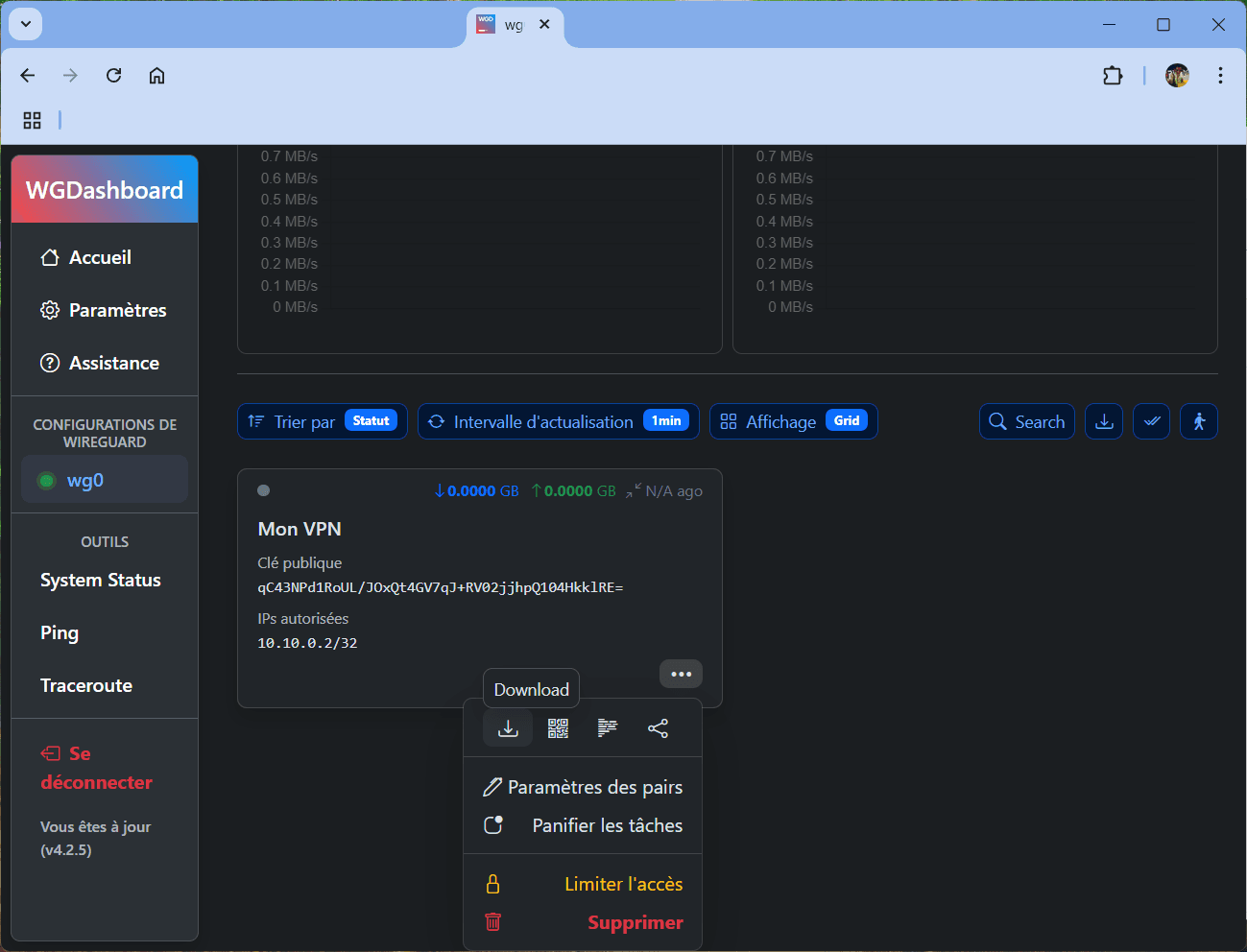Click the version text v4.2.5
The width and height of the screenshot is (1247, 952).
coord(66,849)
